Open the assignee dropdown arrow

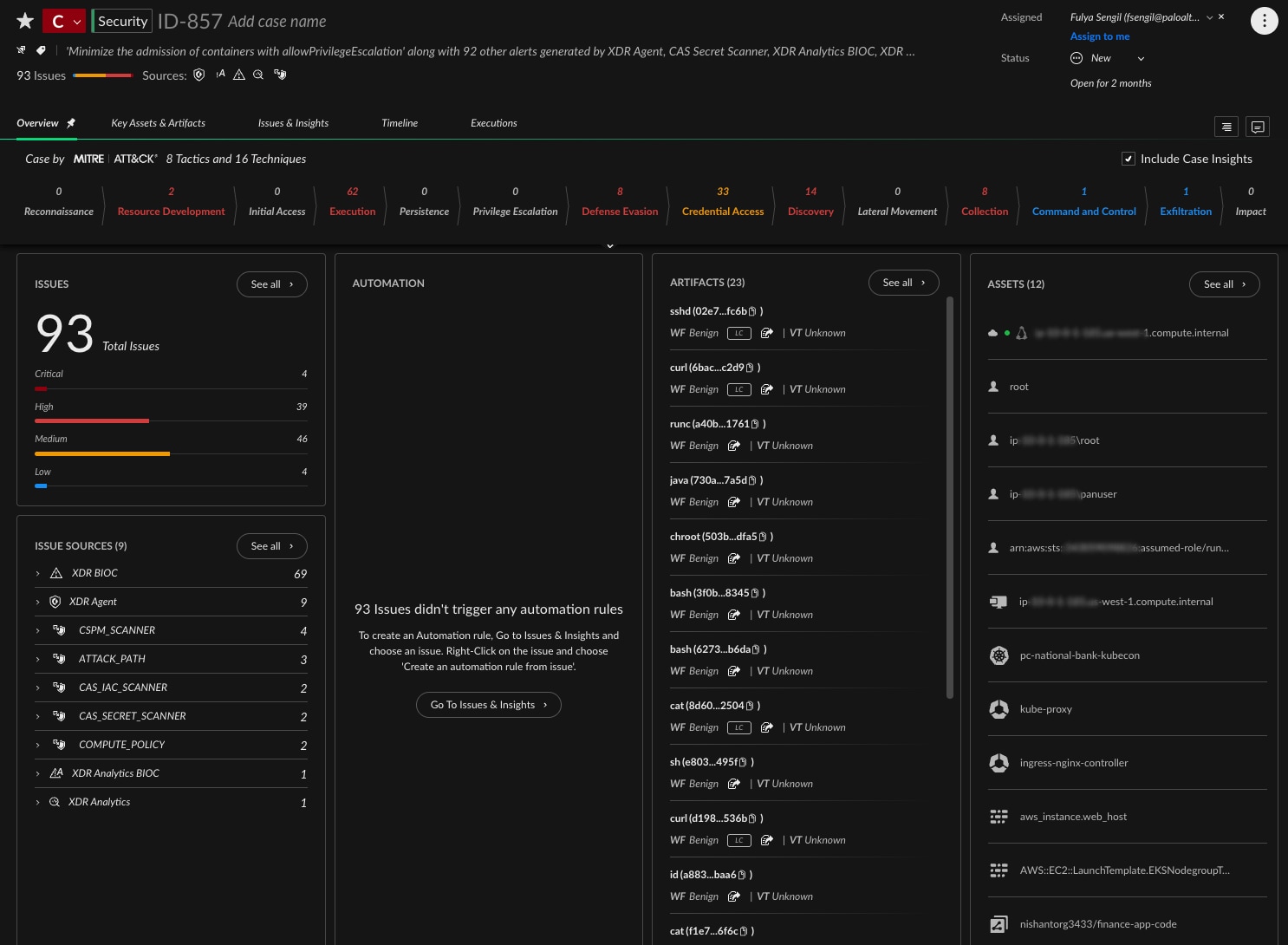click(1210, 17)
